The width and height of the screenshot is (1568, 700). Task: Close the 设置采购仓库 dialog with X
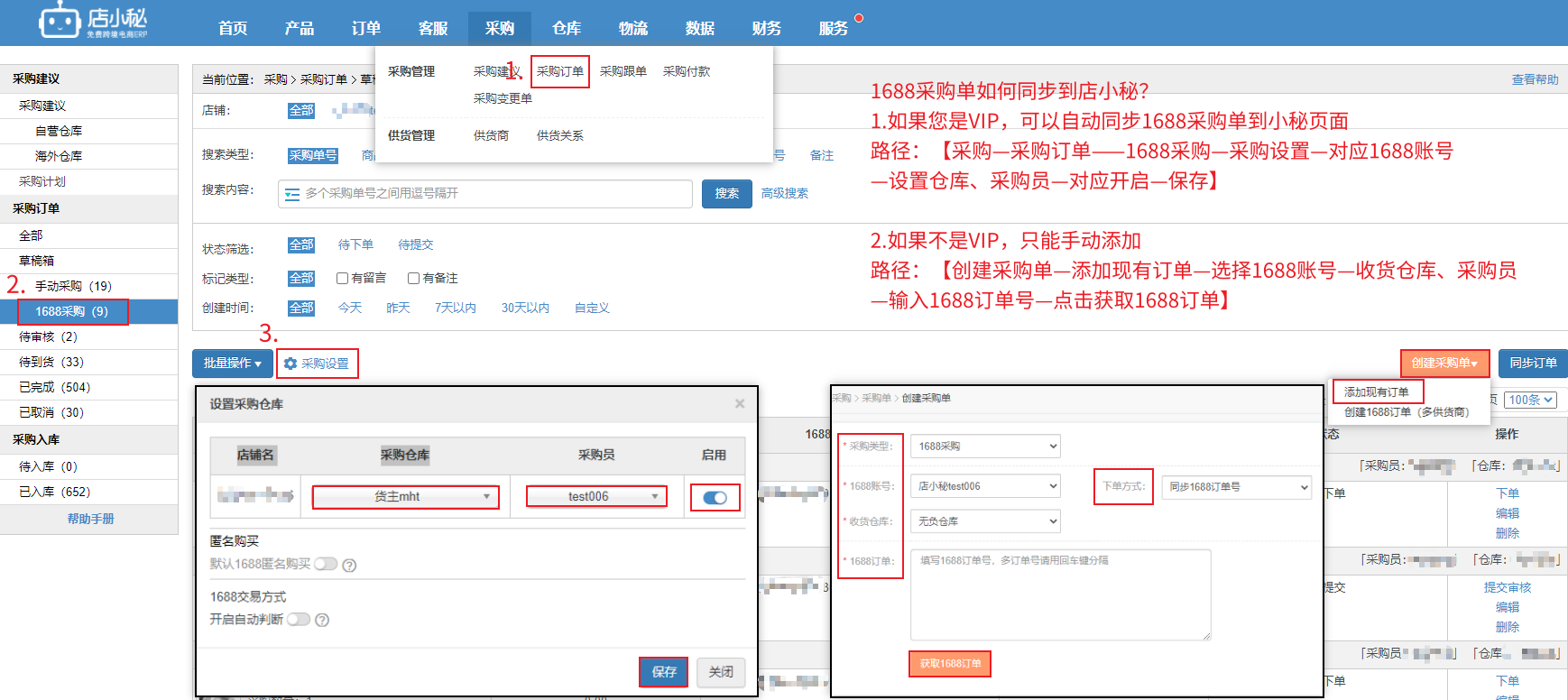point(740,404)
